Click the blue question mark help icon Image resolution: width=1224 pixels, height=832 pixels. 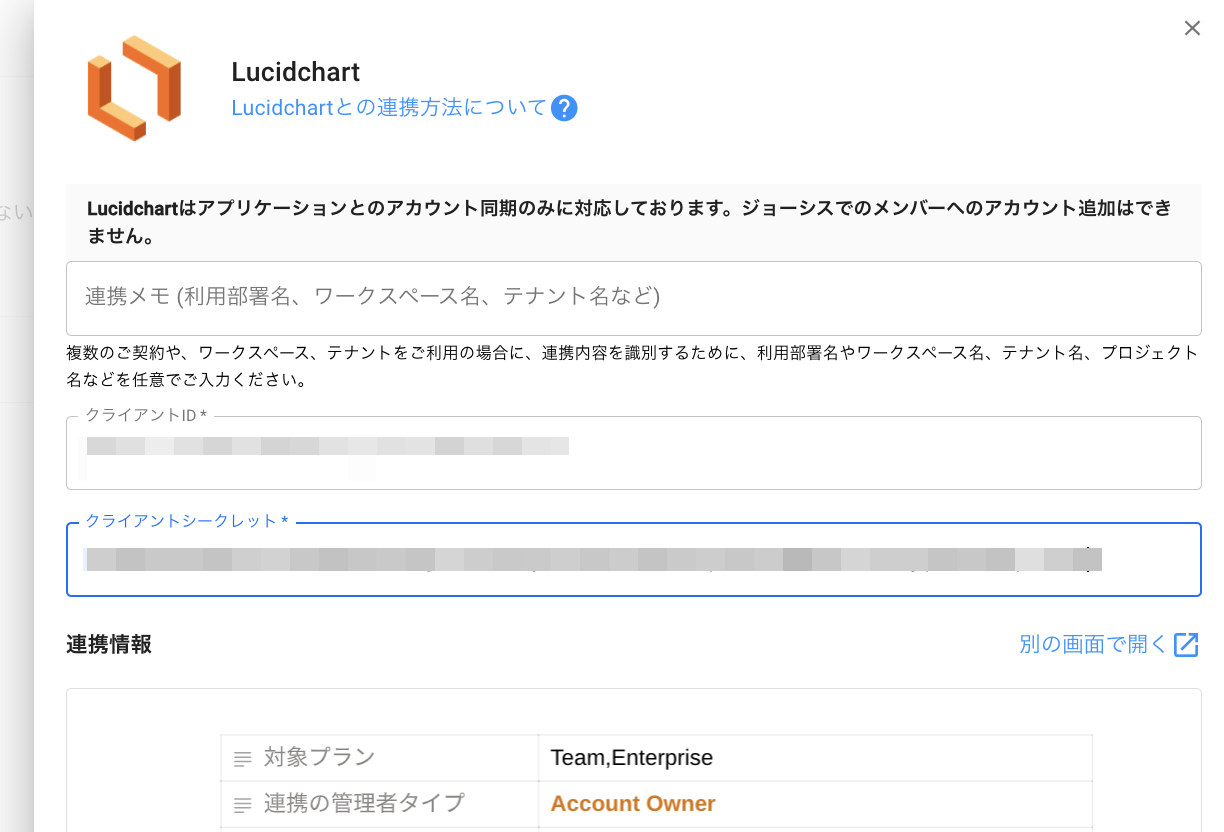(x=564, y=108)
